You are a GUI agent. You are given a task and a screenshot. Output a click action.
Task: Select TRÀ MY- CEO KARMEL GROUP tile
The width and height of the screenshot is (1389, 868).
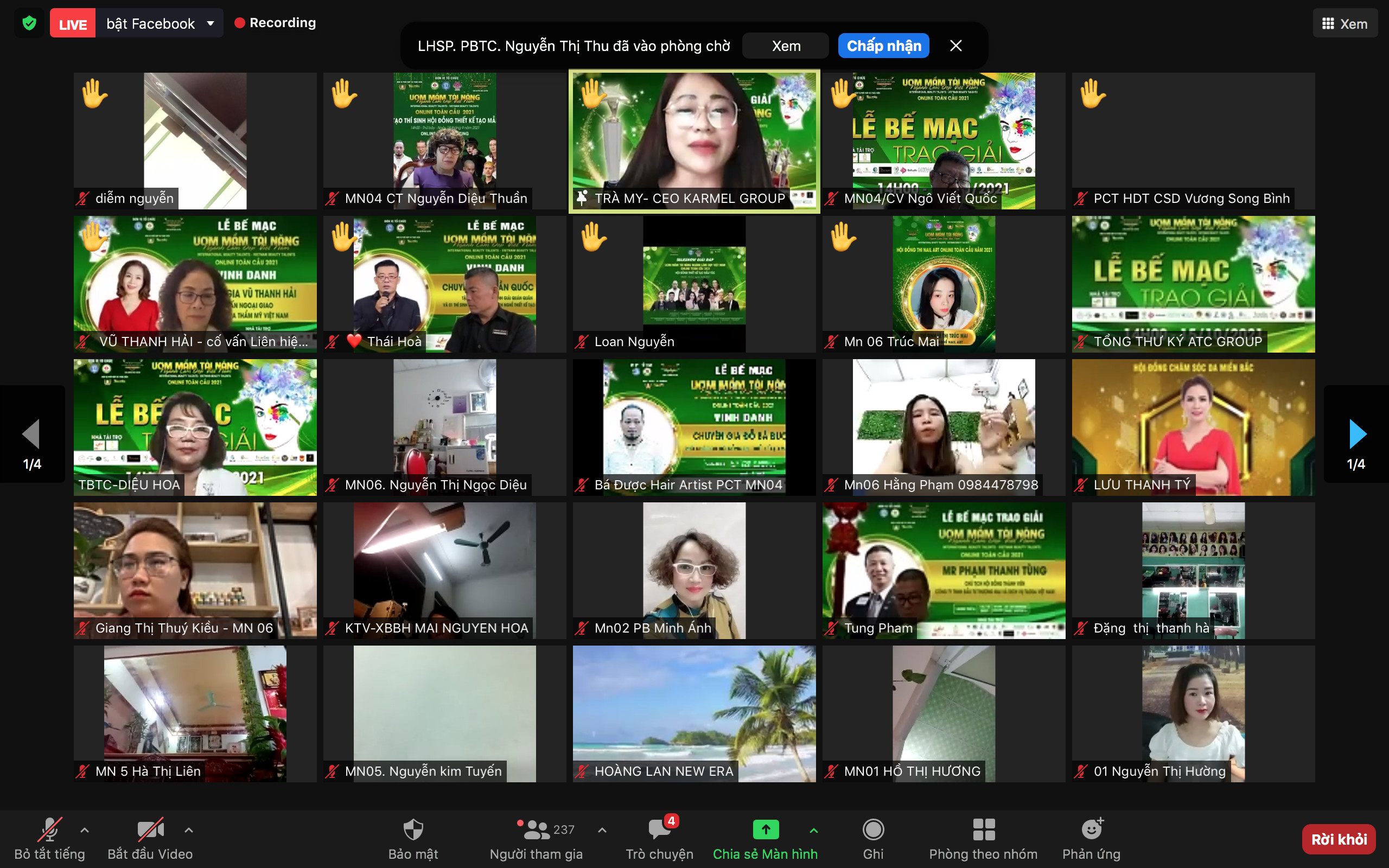point(694,141)
